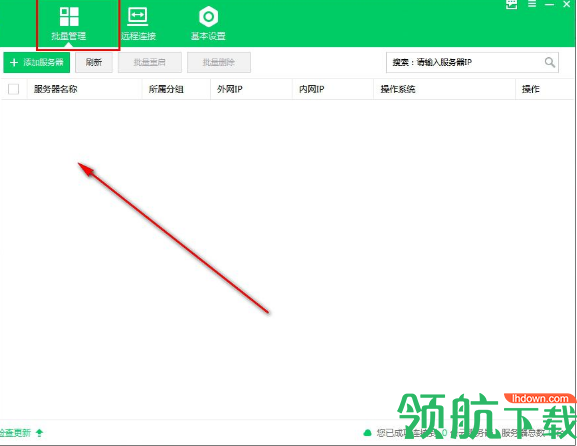577x446 pixels.
Task: Click the 操作系统 column header
Action: pyautogui.click(x=398, y=89)
